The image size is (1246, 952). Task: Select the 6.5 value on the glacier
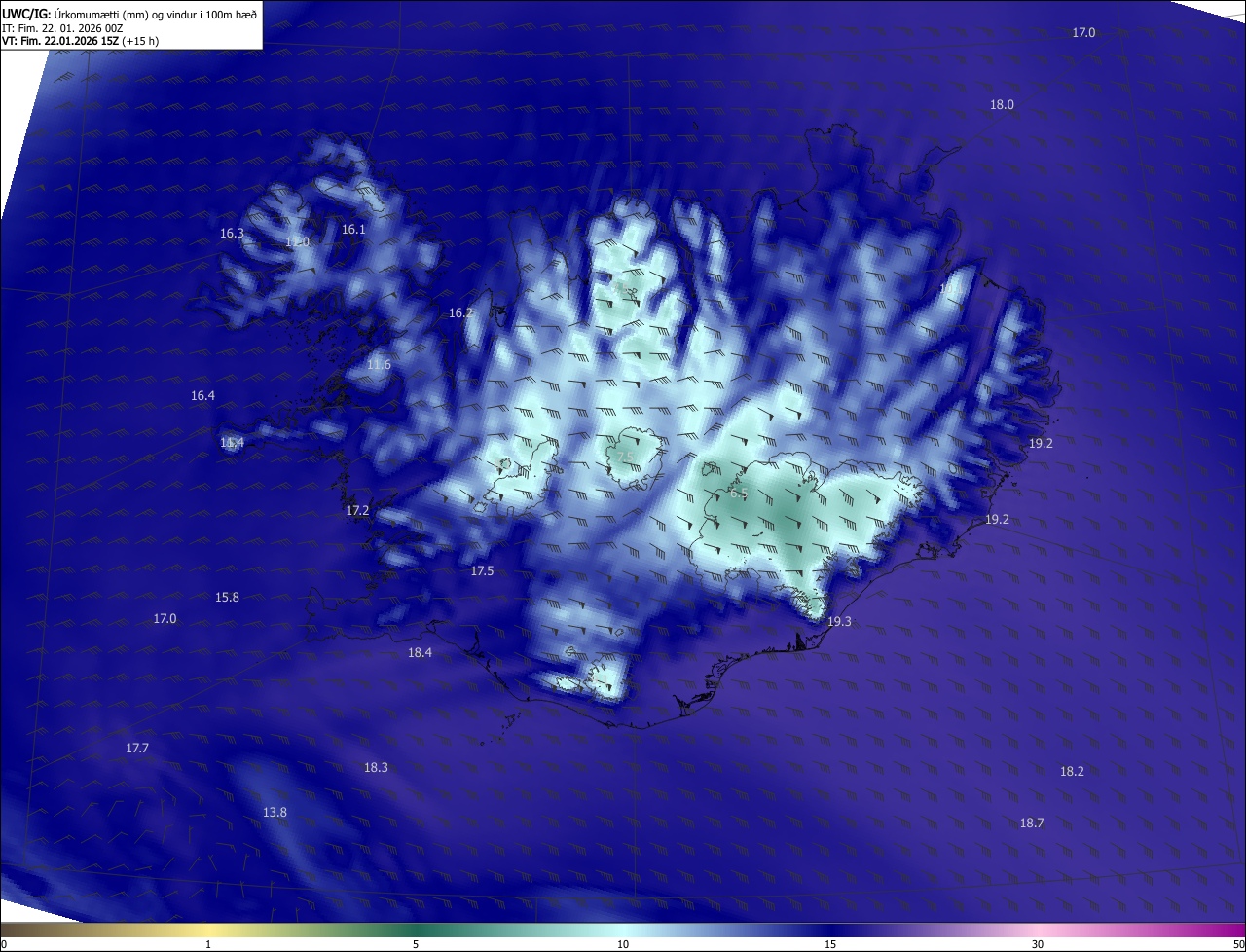click(739, 494)
